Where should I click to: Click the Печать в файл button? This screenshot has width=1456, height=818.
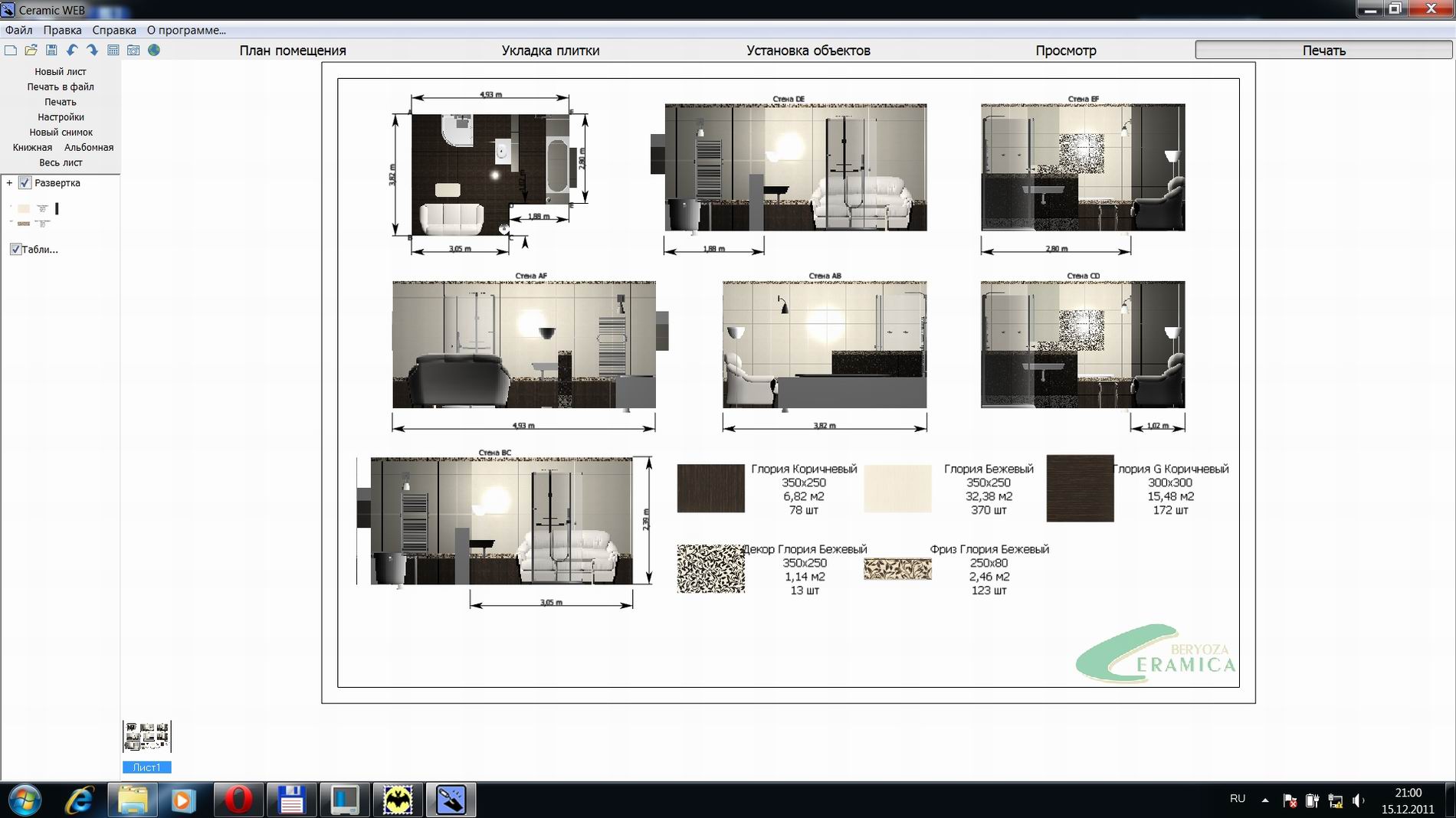pyautogui.click(x=61, y=87)
